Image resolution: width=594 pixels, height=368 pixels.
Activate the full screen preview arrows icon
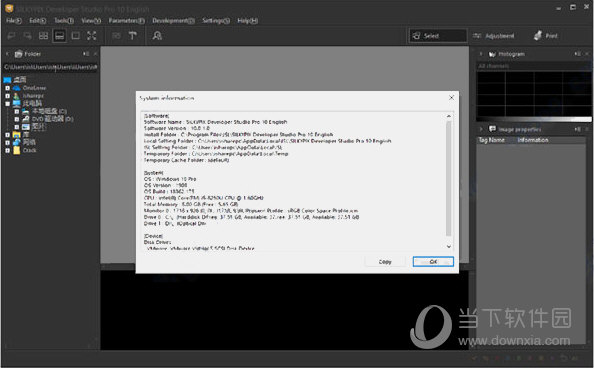coord(92,36)
